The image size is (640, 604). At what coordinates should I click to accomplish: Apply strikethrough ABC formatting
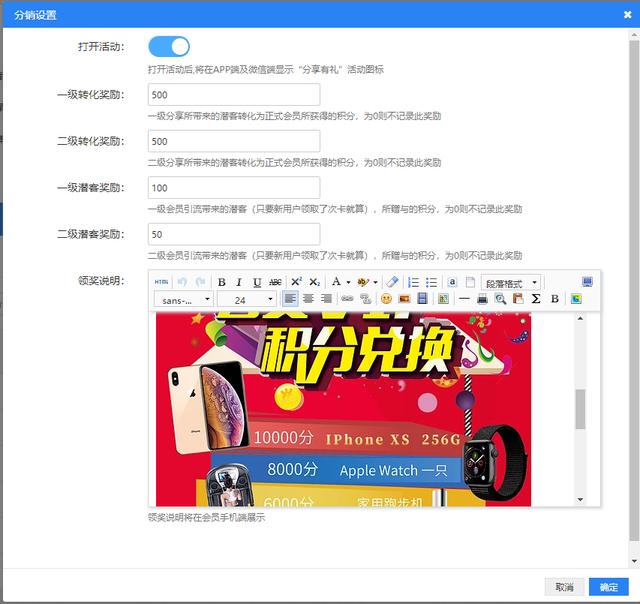click(x=275, y=282)
